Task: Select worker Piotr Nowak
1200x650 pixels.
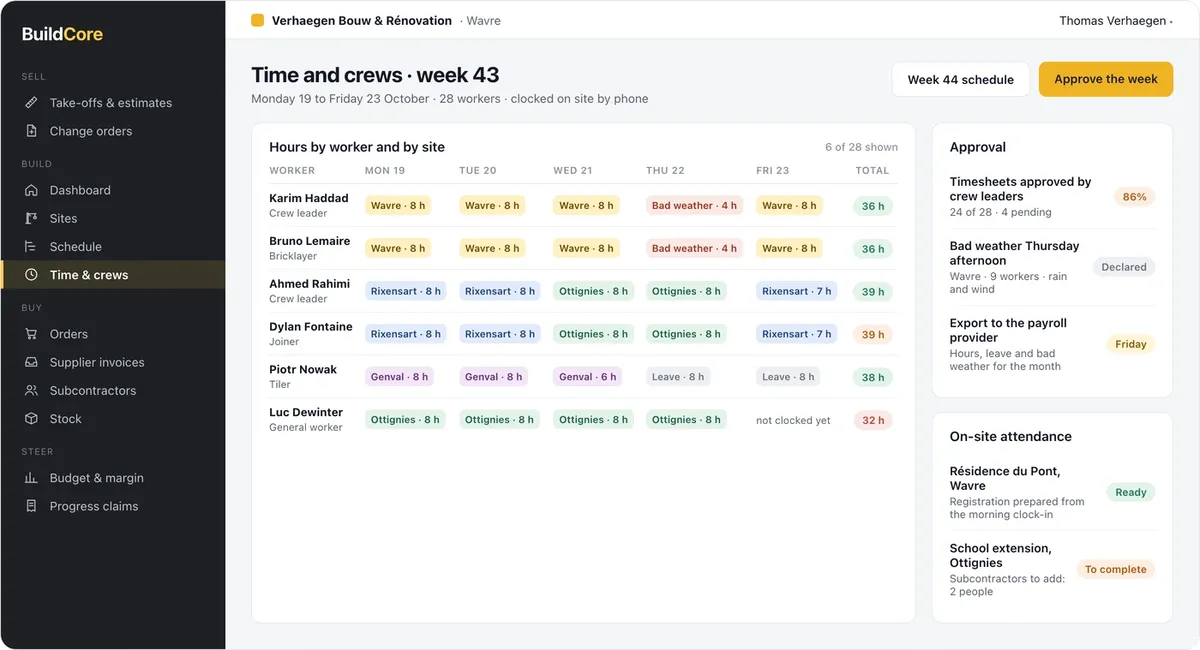Action: [303, 370]
